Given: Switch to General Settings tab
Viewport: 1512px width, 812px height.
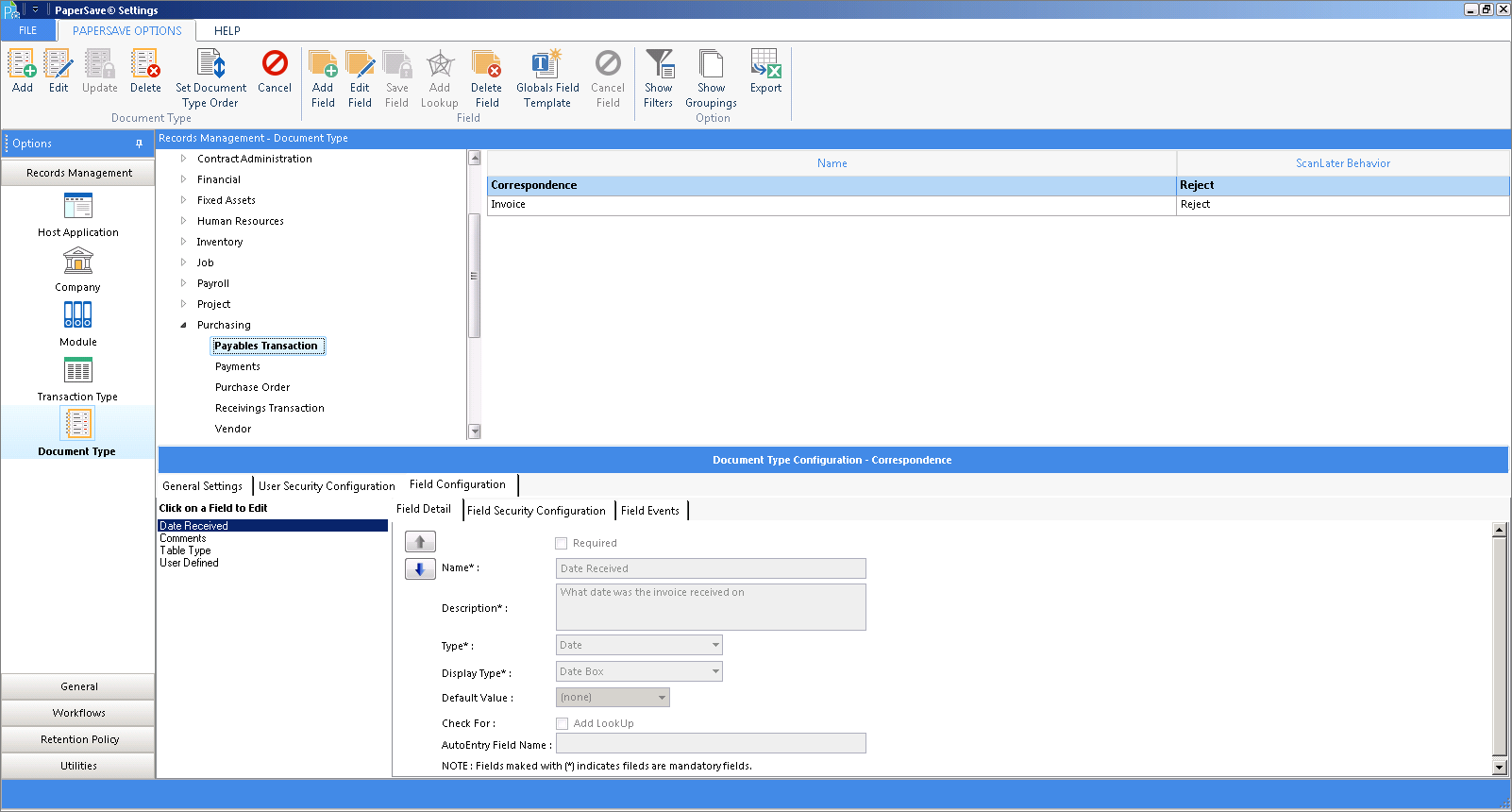Looking at the screenshot, I should pyautogui.click(x=203, y=486).
